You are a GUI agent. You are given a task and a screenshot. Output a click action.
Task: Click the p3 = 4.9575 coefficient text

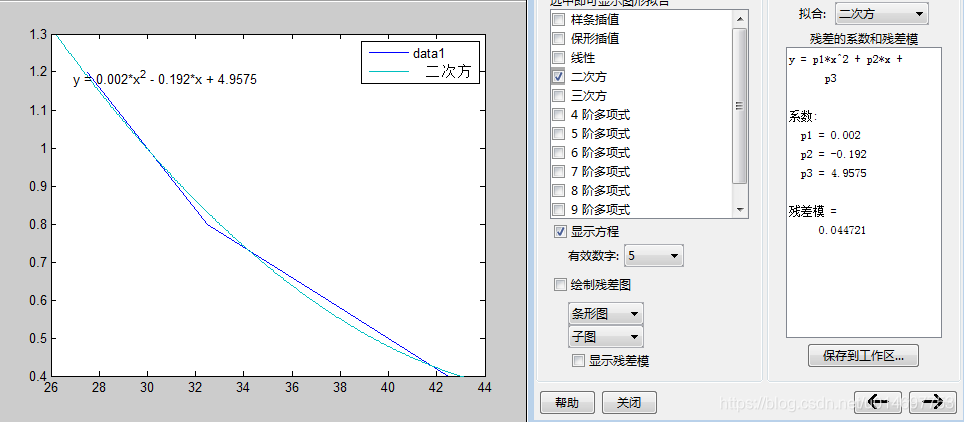click(x=833, y=173)
